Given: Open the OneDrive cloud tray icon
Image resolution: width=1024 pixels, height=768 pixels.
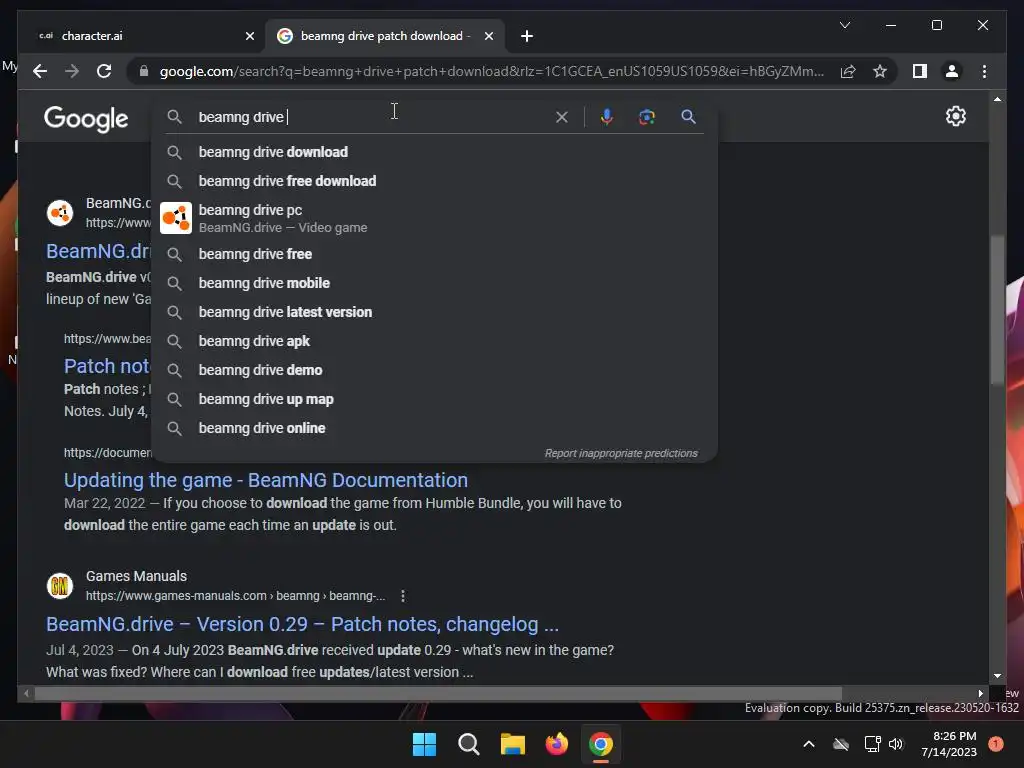Looking at the screenshot, I should pos(841,744).
